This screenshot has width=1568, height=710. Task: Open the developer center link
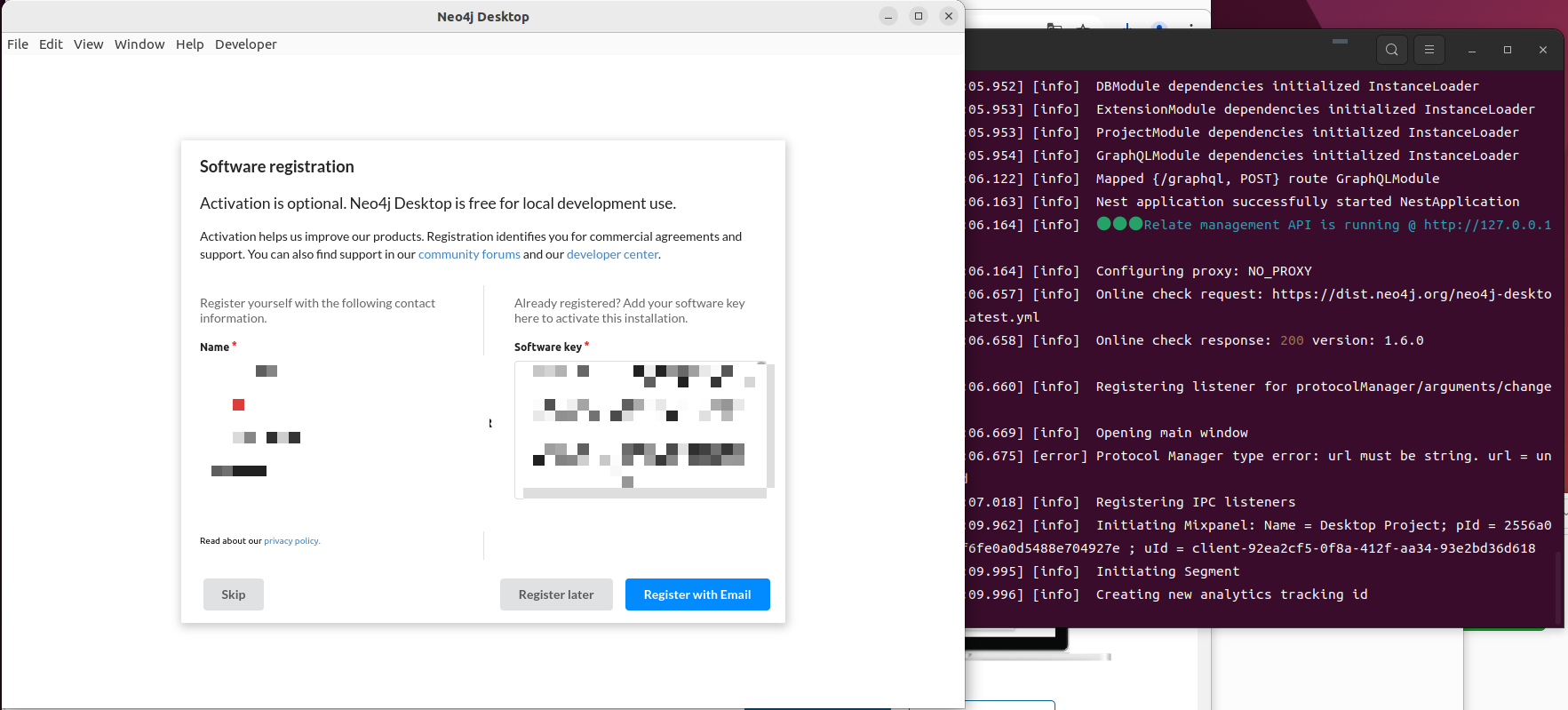coord(612,254)
